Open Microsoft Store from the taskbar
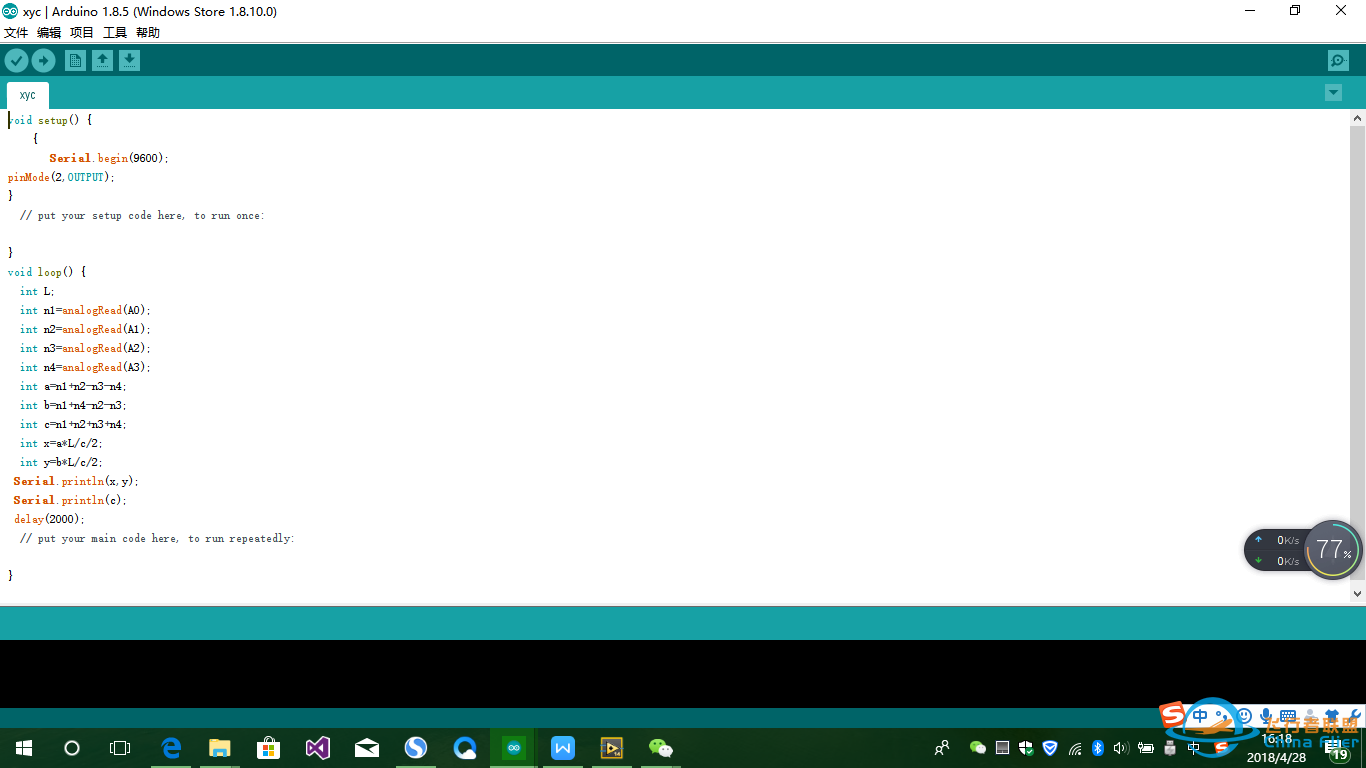The height and width of the screenshot is (768, 1366). pyautogui.click(x=269, y=748)
